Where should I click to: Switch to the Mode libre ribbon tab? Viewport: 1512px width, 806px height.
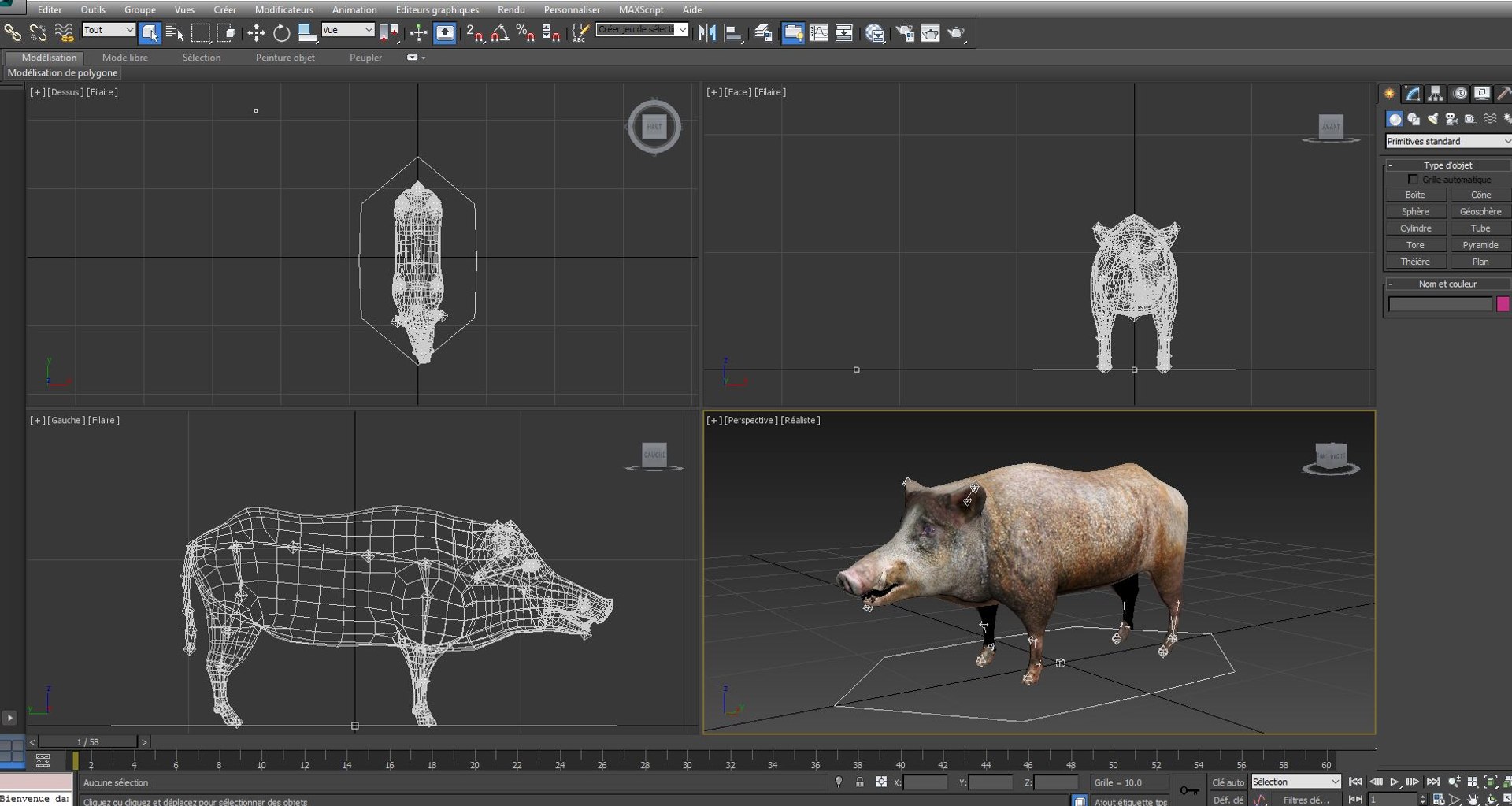124,58
